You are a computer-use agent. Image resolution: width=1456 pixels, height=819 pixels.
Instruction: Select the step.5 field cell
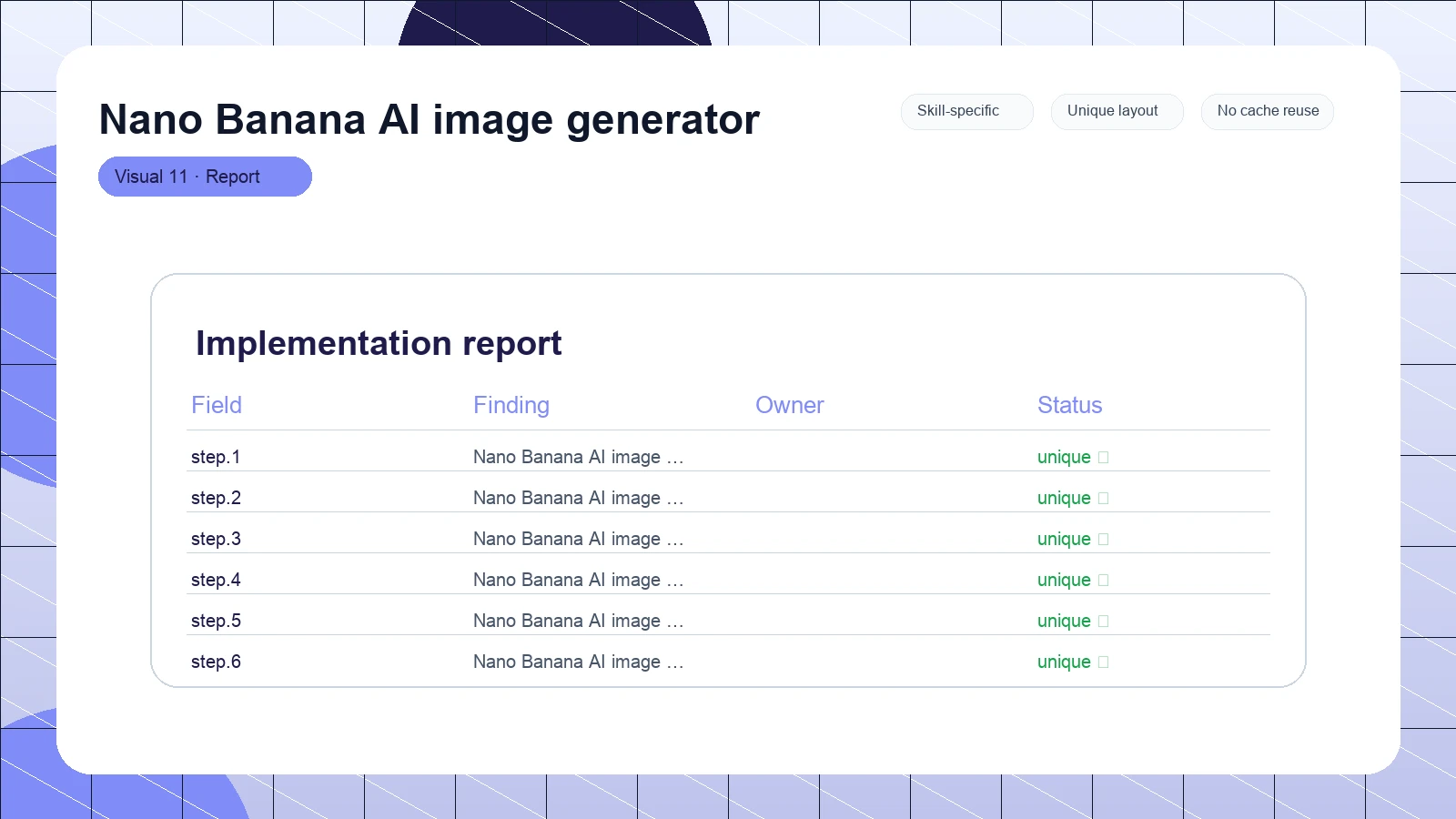[x=216, y=621]
